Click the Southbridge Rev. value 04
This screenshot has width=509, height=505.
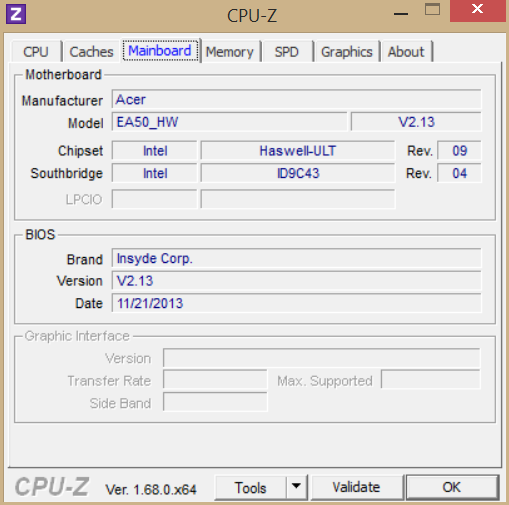tap(459, 173)
